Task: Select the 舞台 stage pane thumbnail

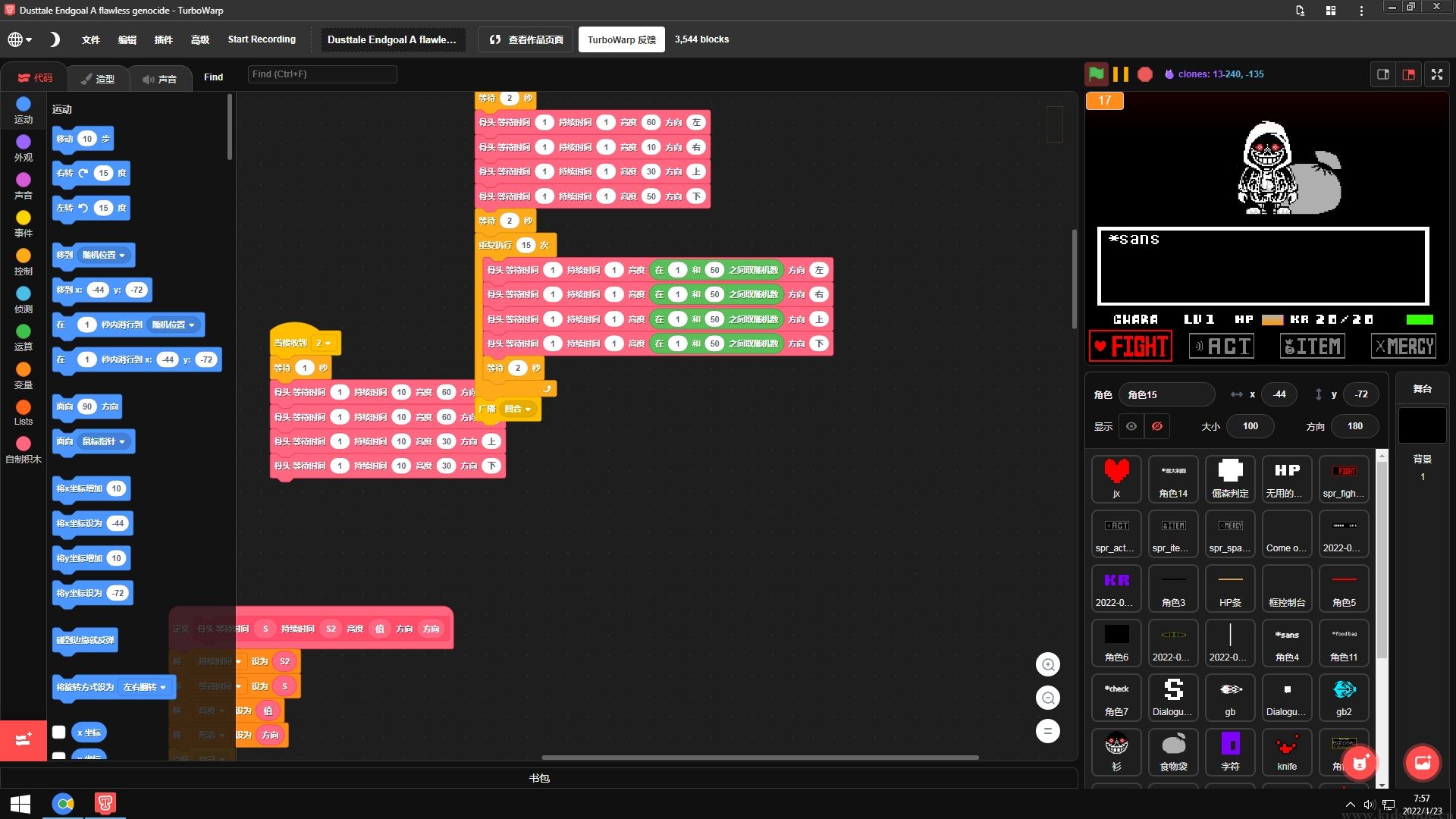Action: click(x=1422, y=425)
